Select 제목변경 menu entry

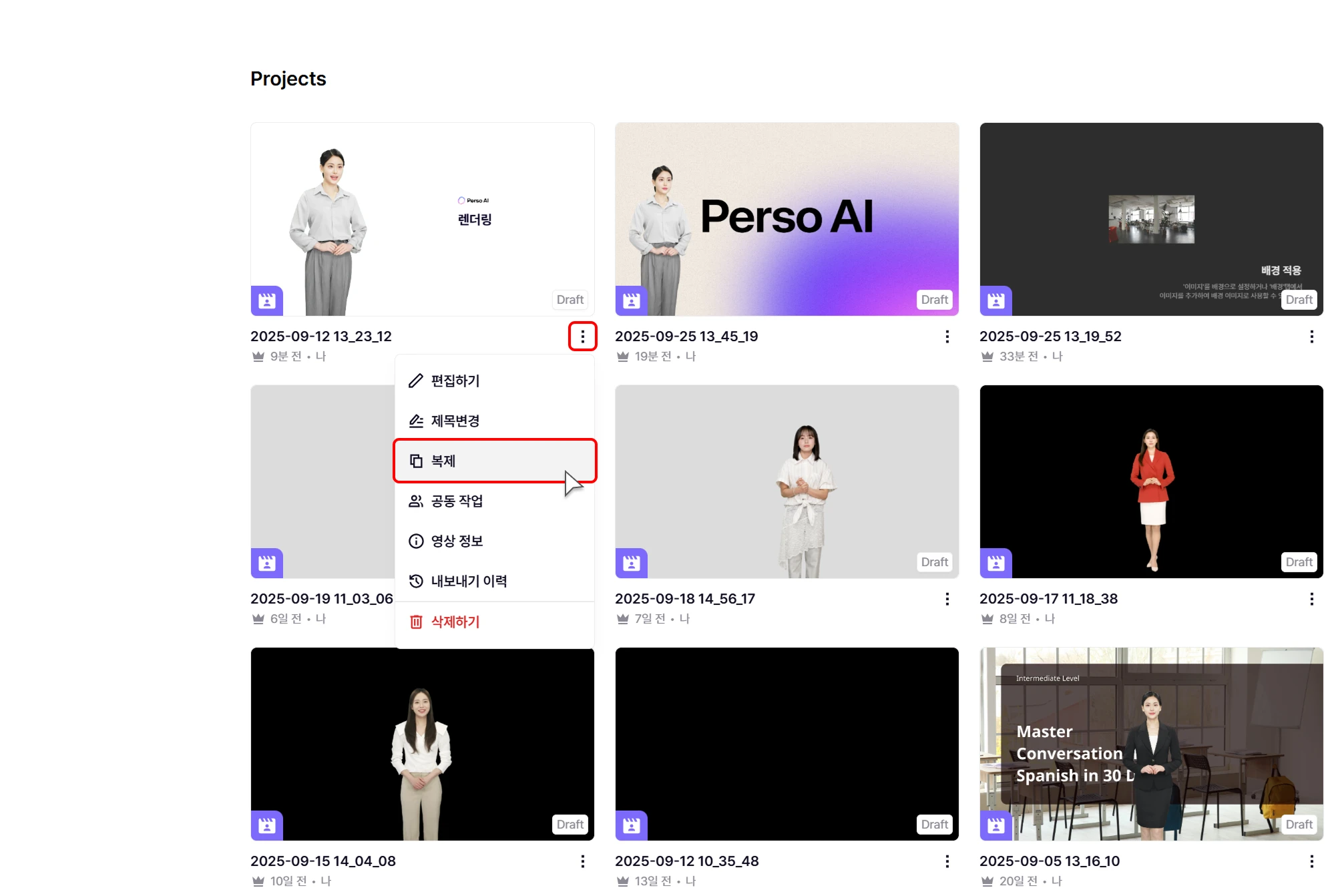click(455, 421)
